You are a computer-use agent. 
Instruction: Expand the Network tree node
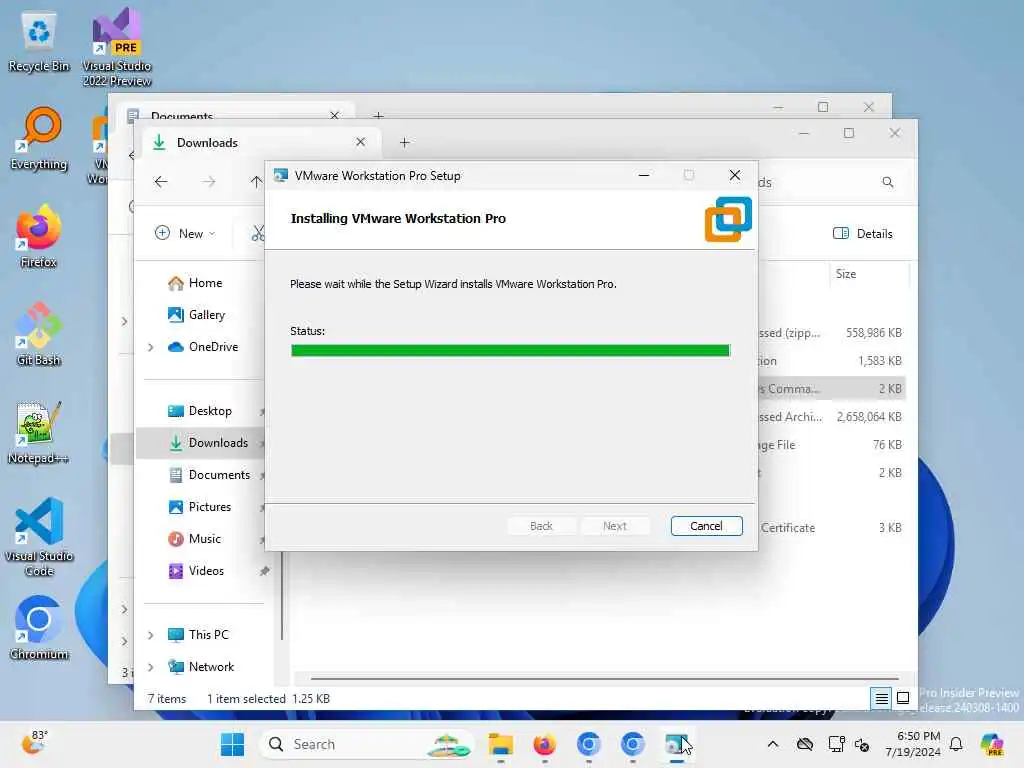point(151,667)
